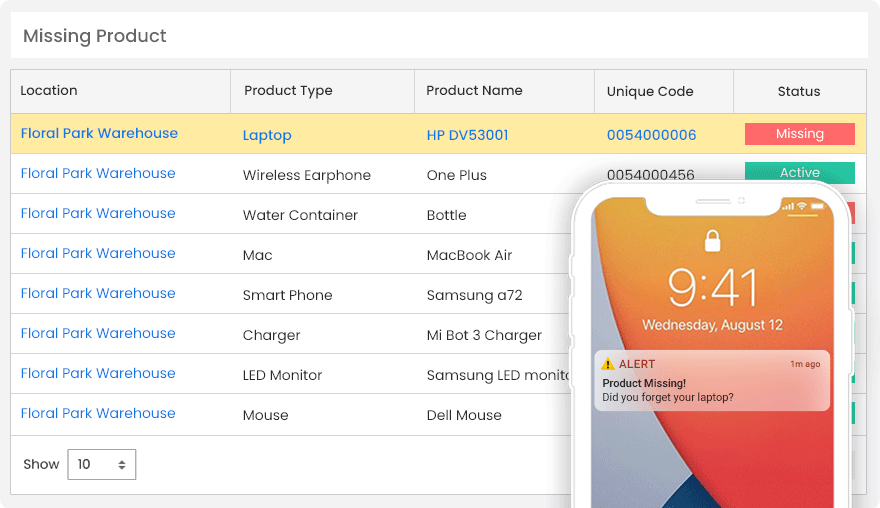Open the HP DV53001 product link
This screenshot has height=508, width=880.
click(x=467, y=135)
